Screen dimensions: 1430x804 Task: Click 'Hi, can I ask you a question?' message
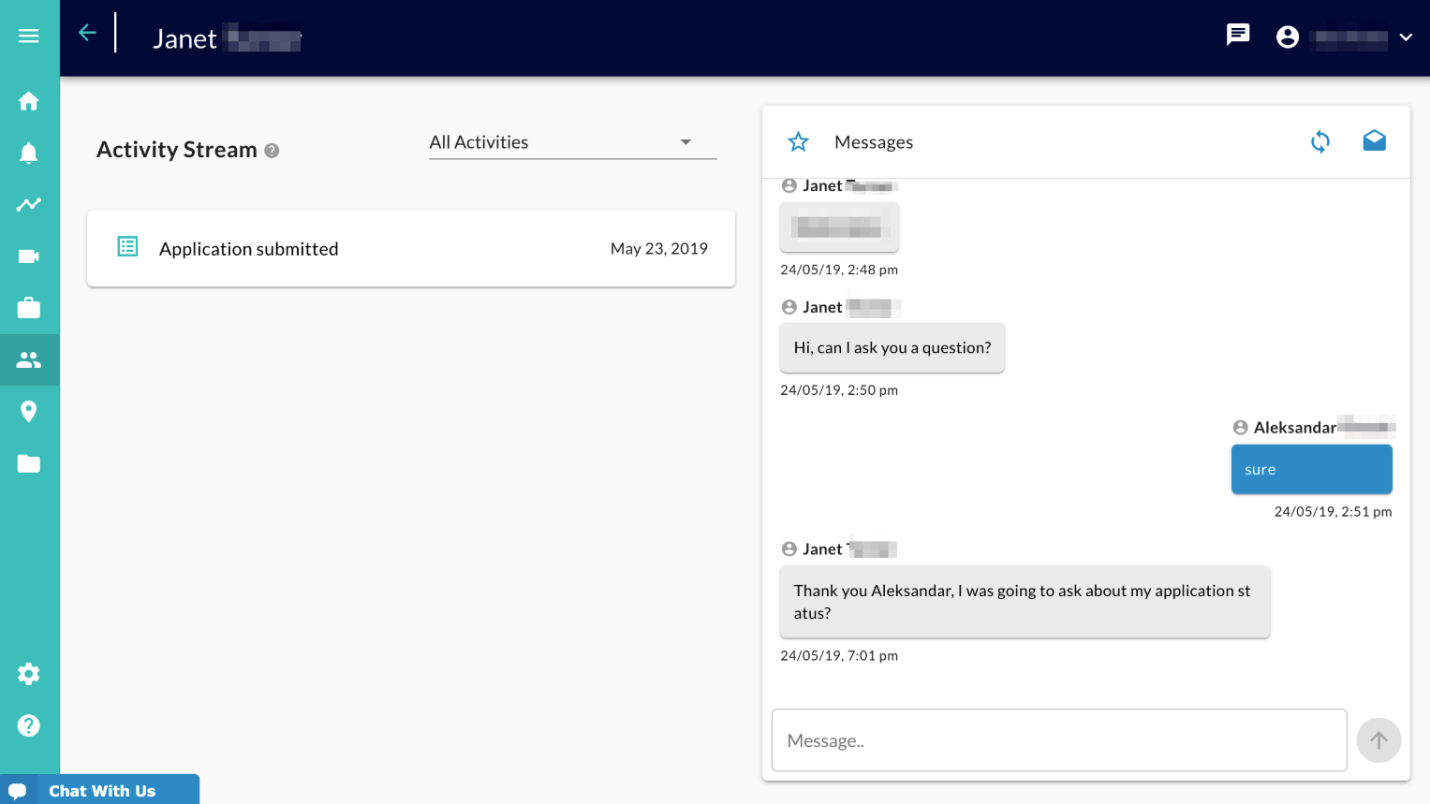tap(892, 348)
